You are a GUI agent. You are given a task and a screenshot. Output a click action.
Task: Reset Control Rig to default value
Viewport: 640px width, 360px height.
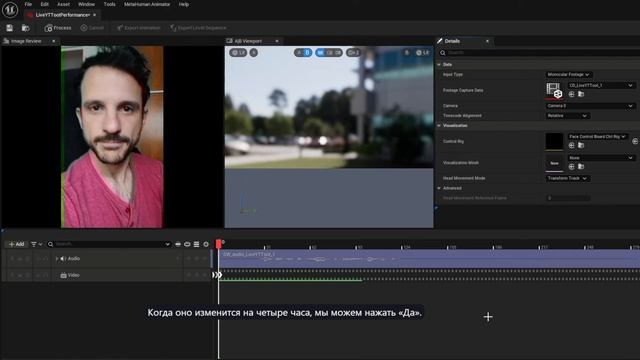pos(635,141)
